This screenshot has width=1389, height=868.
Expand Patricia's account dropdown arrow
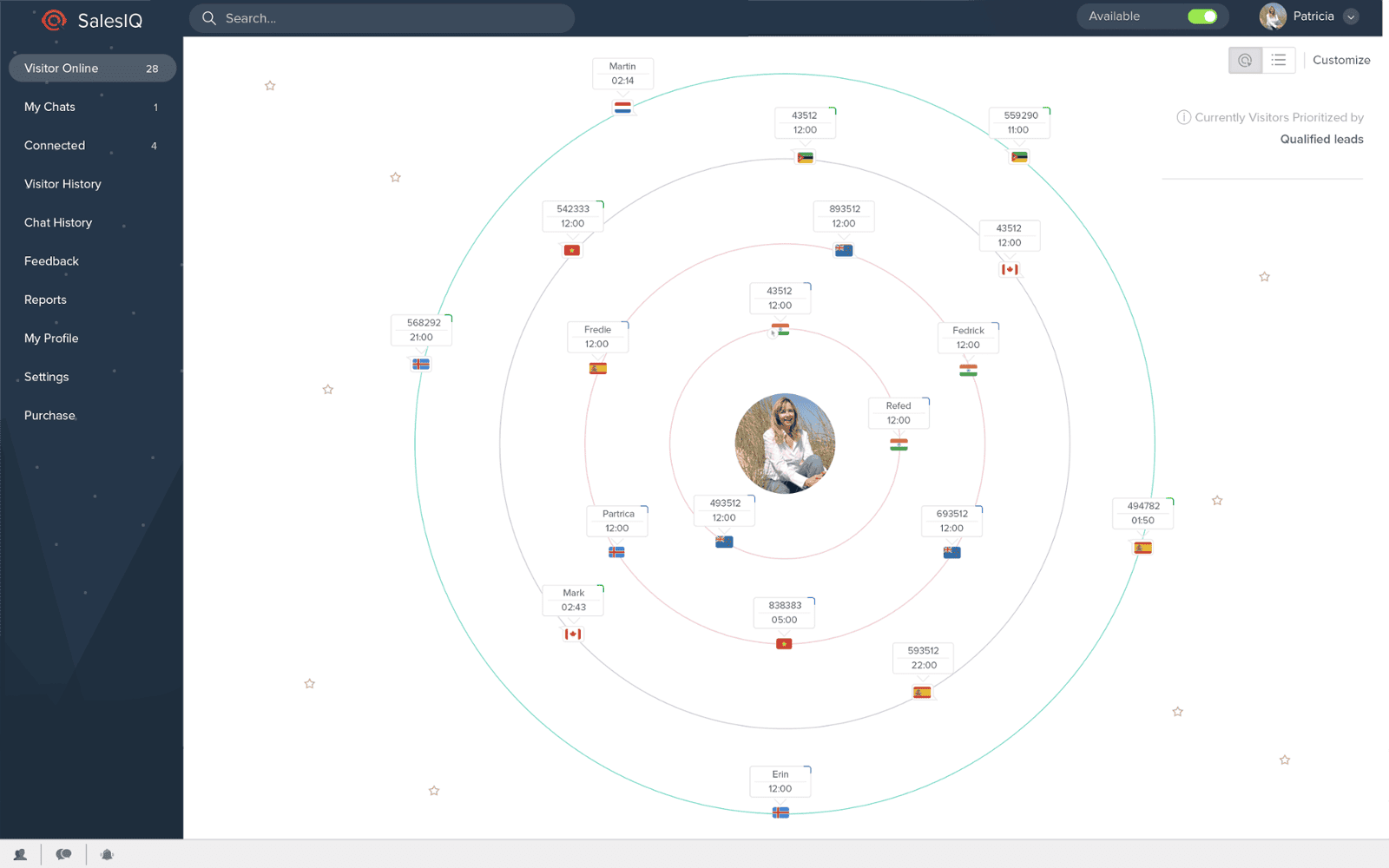click(1351, 17)
